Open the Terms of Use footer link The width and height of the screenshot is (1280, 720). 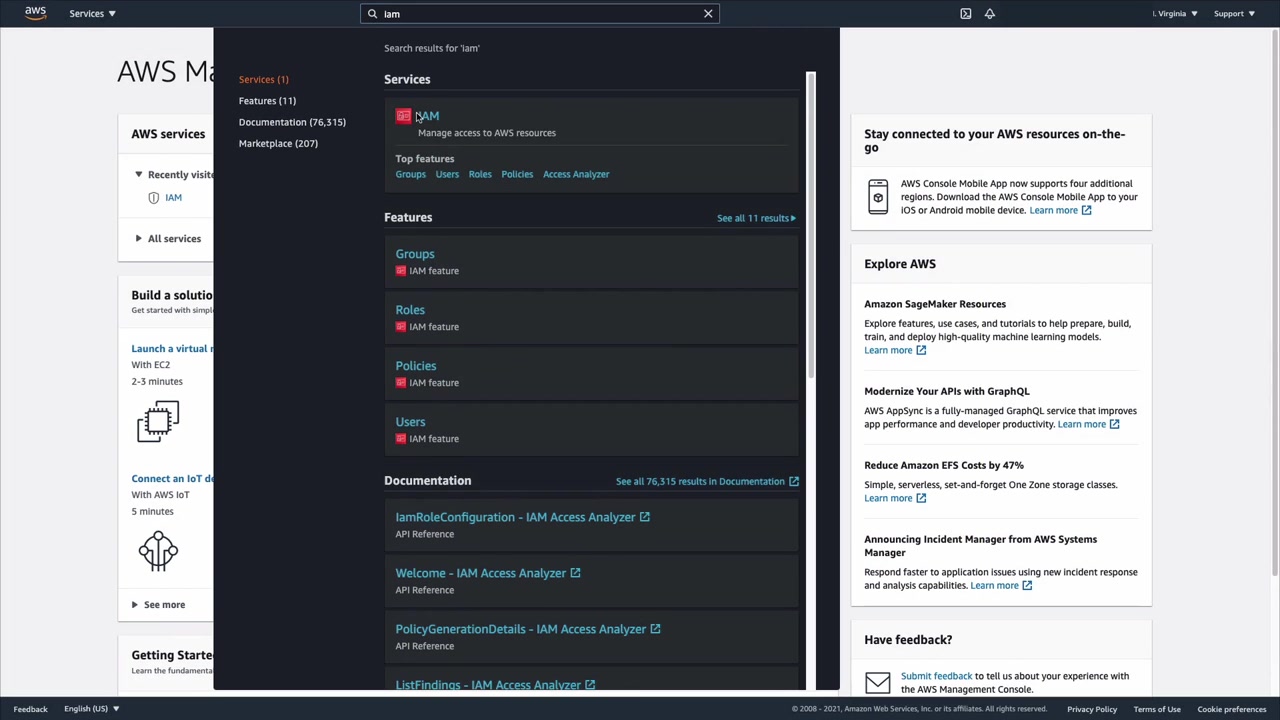coord(1157,710)
